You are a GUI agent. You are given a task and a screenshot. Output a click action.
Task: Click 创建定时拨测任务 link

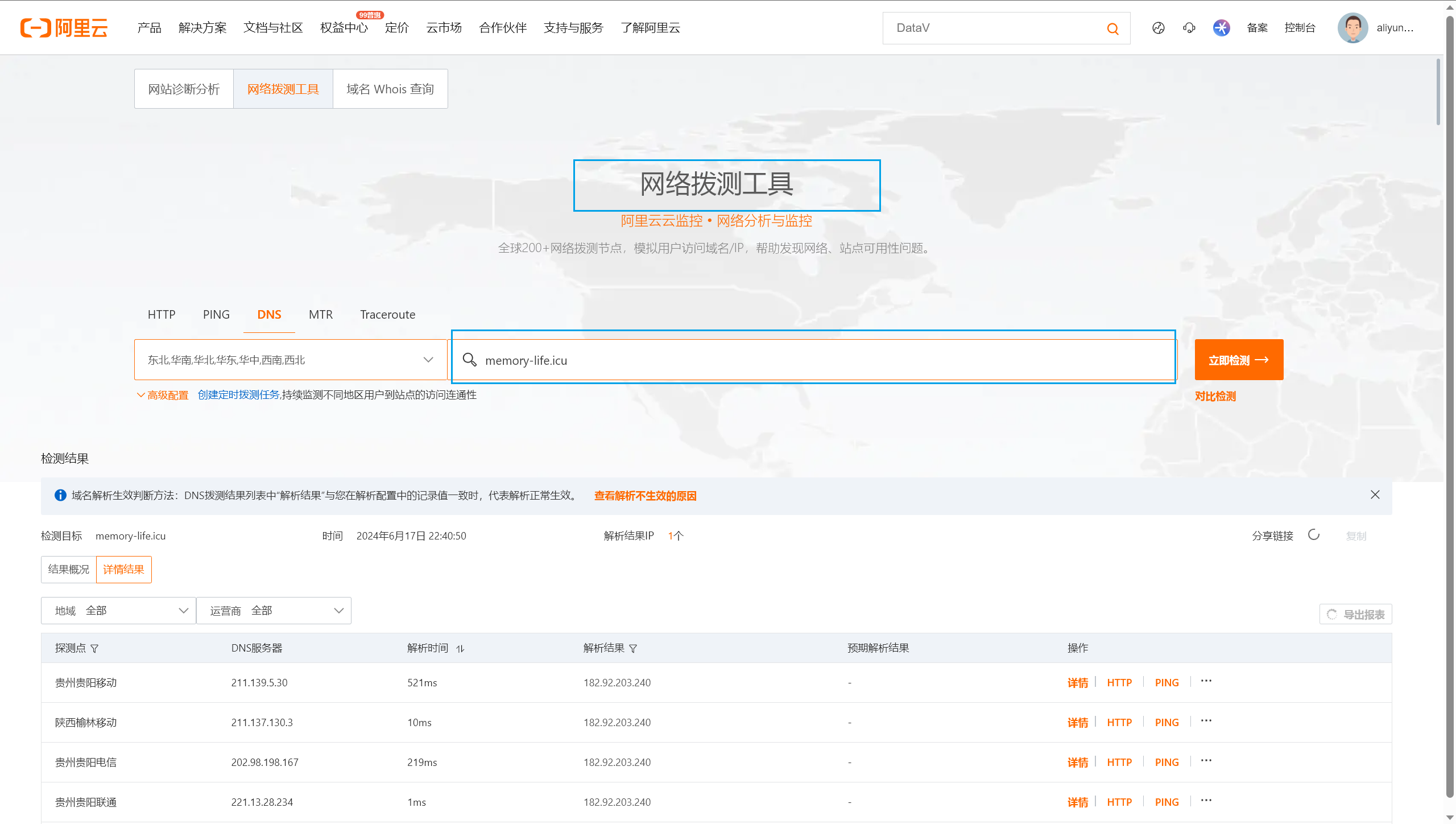[x=238, y=395]
